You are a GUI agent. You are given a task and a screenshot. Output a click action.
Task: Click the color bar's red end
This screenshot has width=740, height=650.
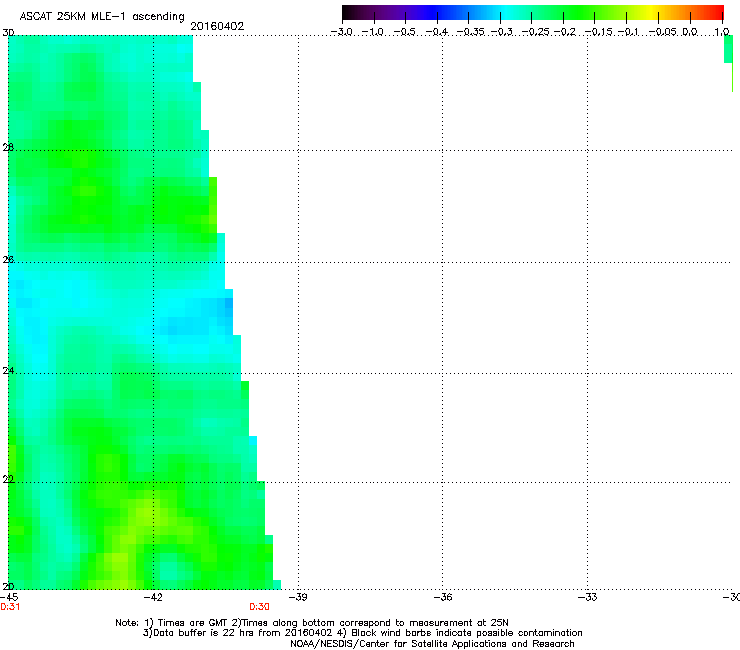[717, 13]
